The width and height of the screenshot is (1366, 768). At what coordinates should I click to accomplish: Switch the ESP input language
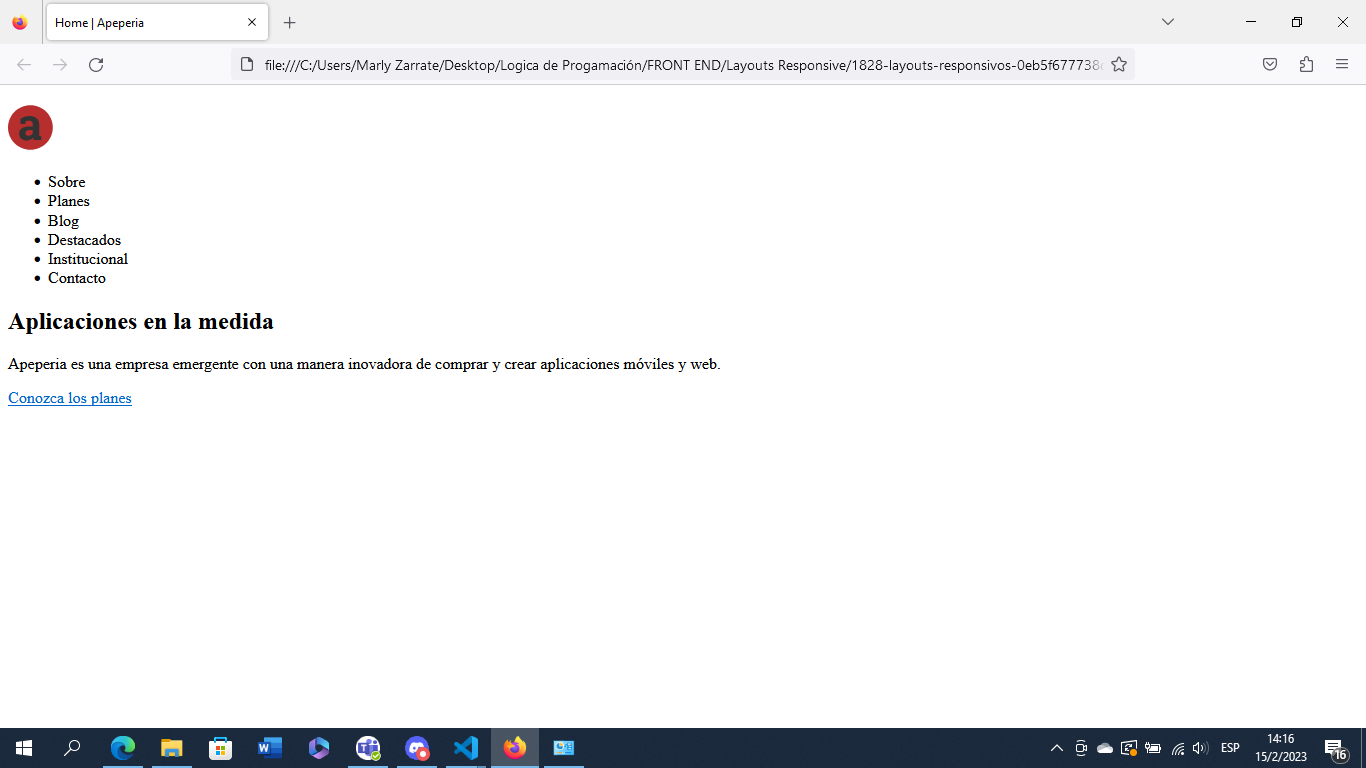1230,748
